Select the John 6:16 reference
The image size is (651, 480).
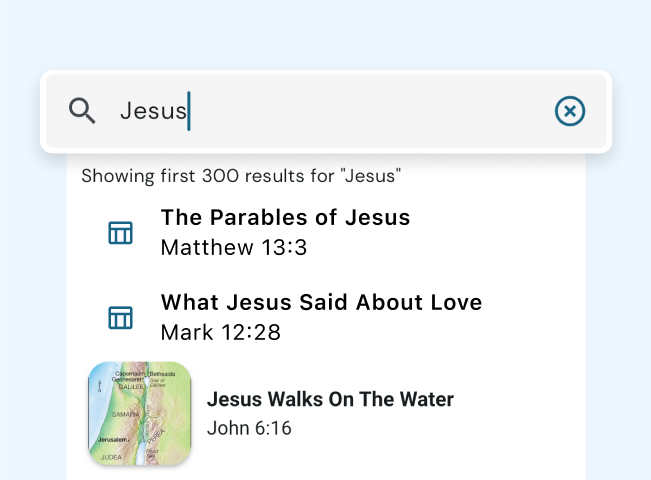pos(249,428)
